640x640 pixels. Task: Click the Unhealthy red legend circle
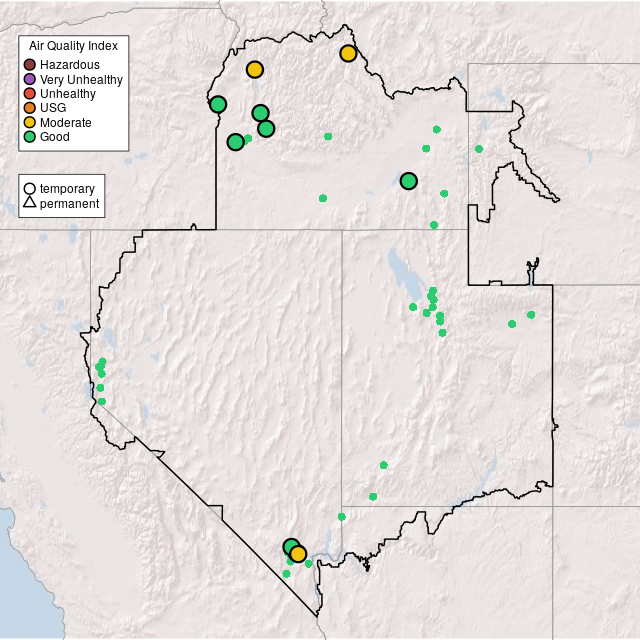30,93
